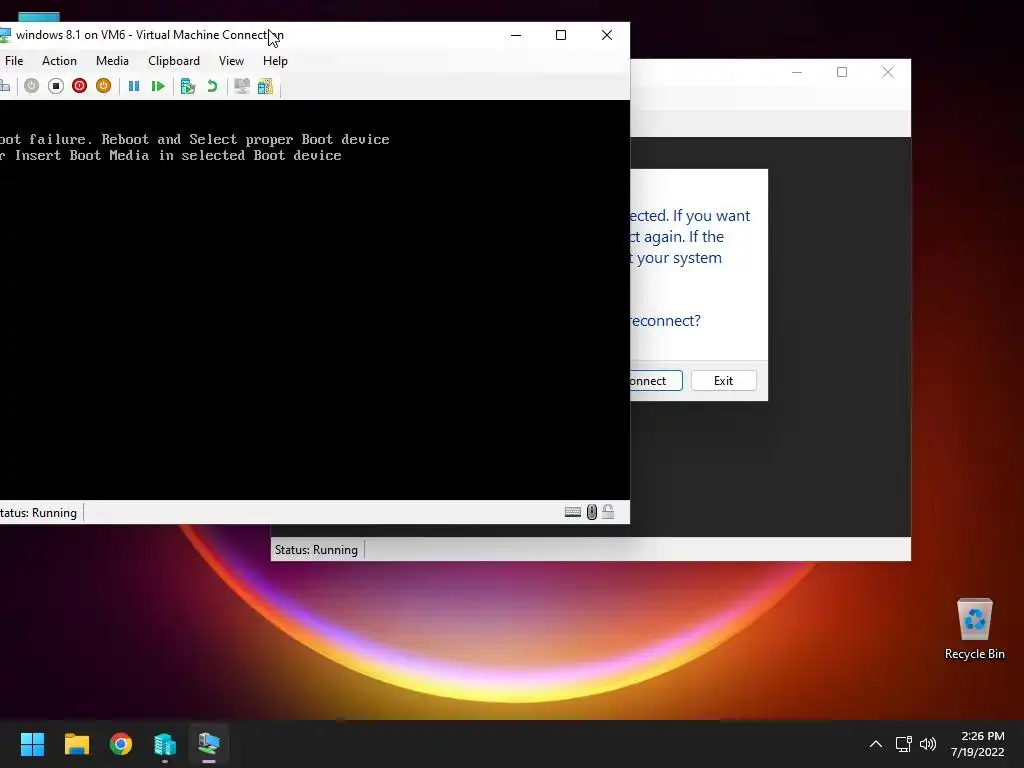Open the Media menu
The width and height of the screenshot is (1024, 768).
112,61
